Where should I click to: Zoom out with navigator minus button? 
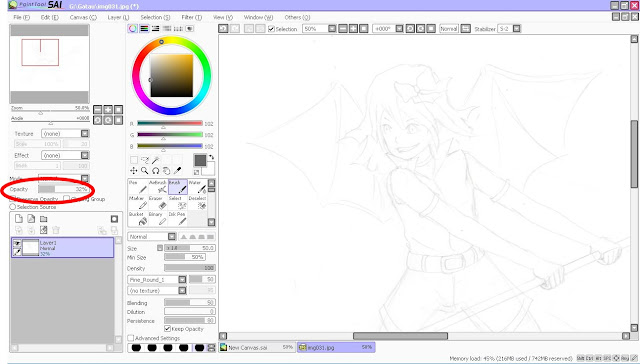coord(98,109)
